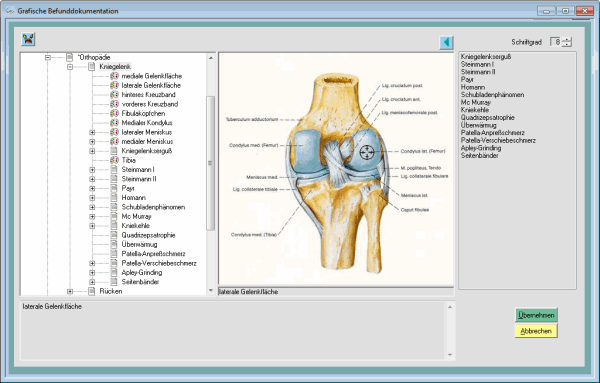
Task: Click icon beside Tibia
Action: coord(114,160)
